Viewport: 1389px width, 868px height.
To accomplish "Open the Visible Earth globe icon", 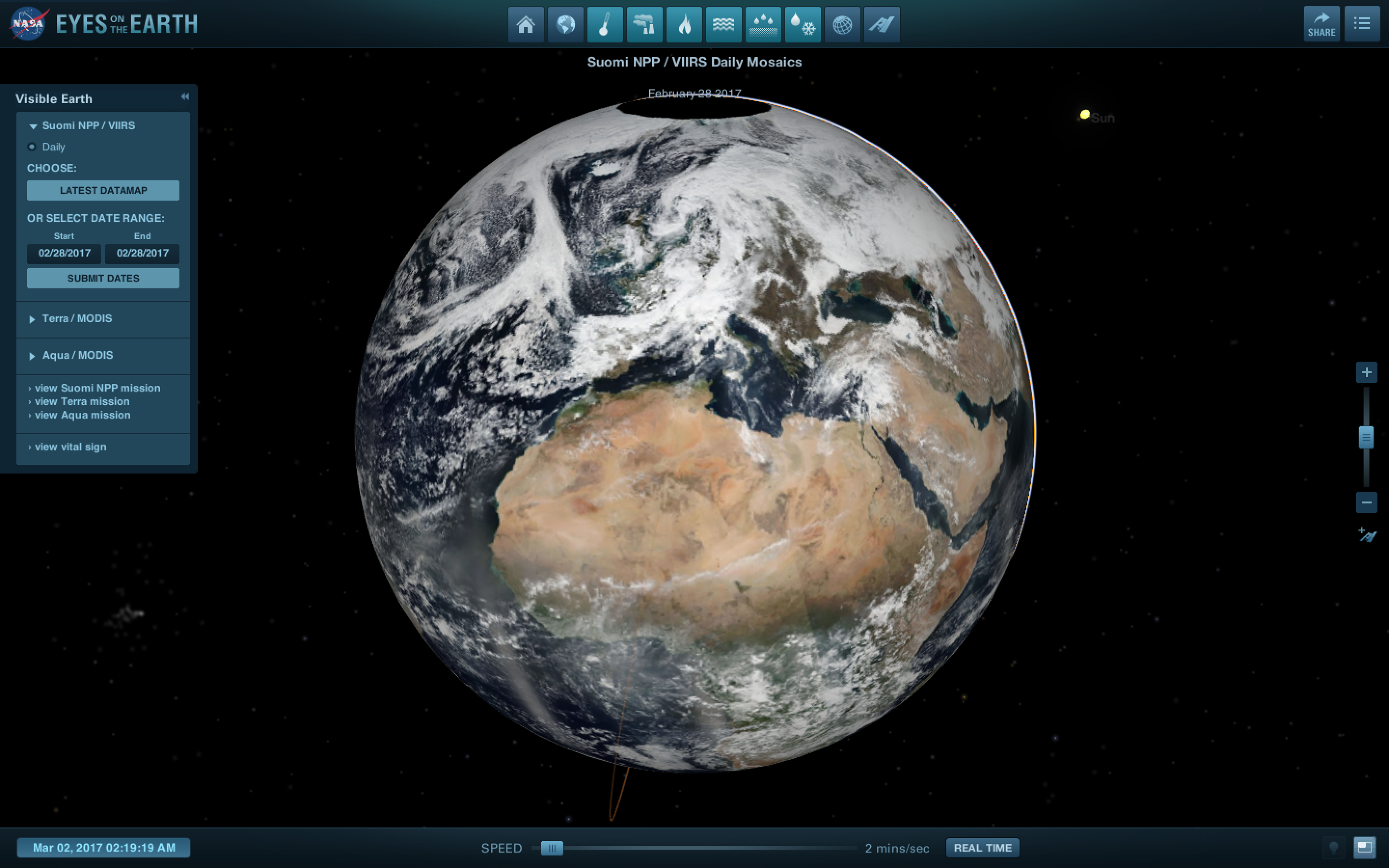I will (565, 25).
